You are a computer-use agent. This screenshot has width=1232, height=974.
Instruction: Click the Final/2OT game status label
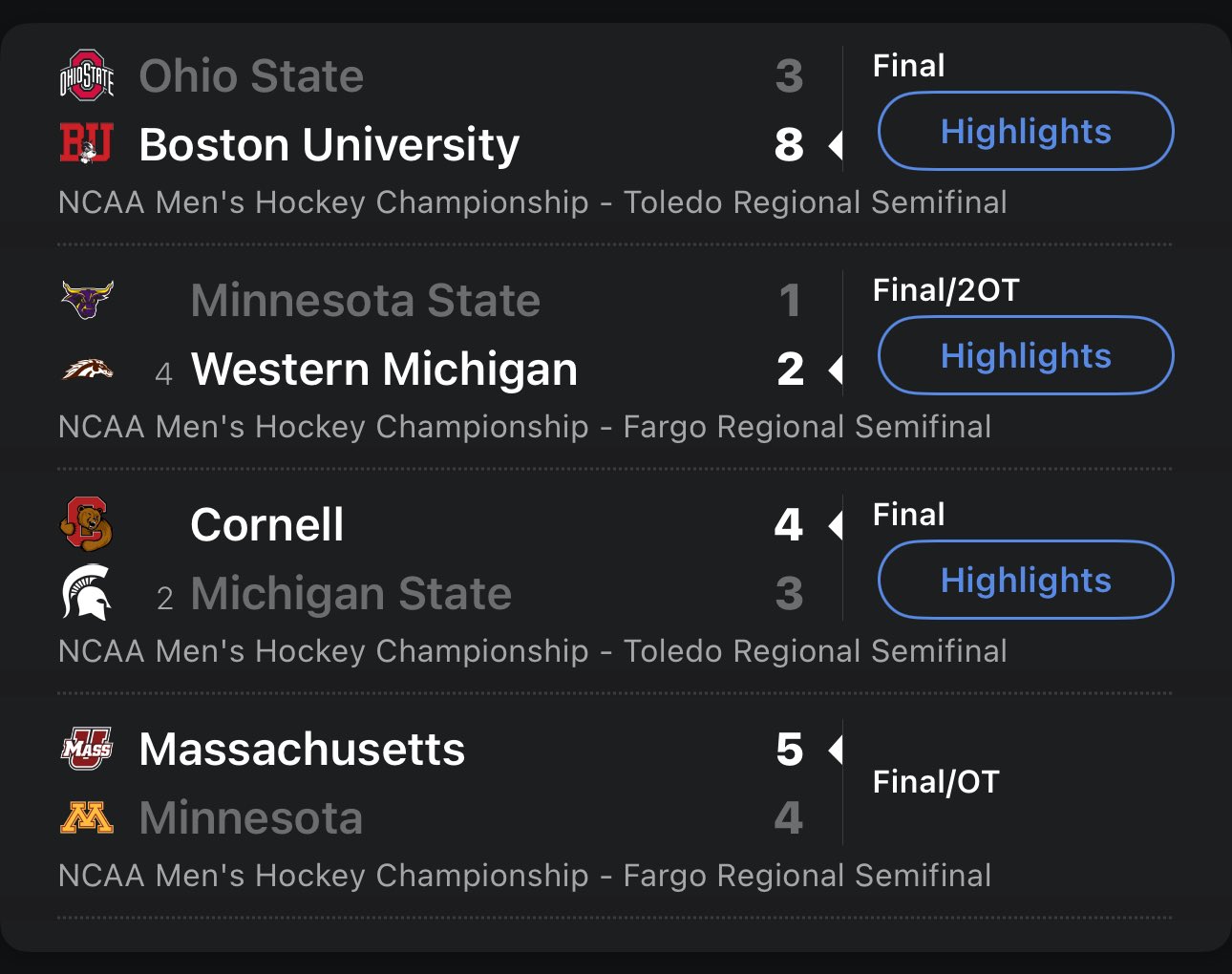point(945,290)
